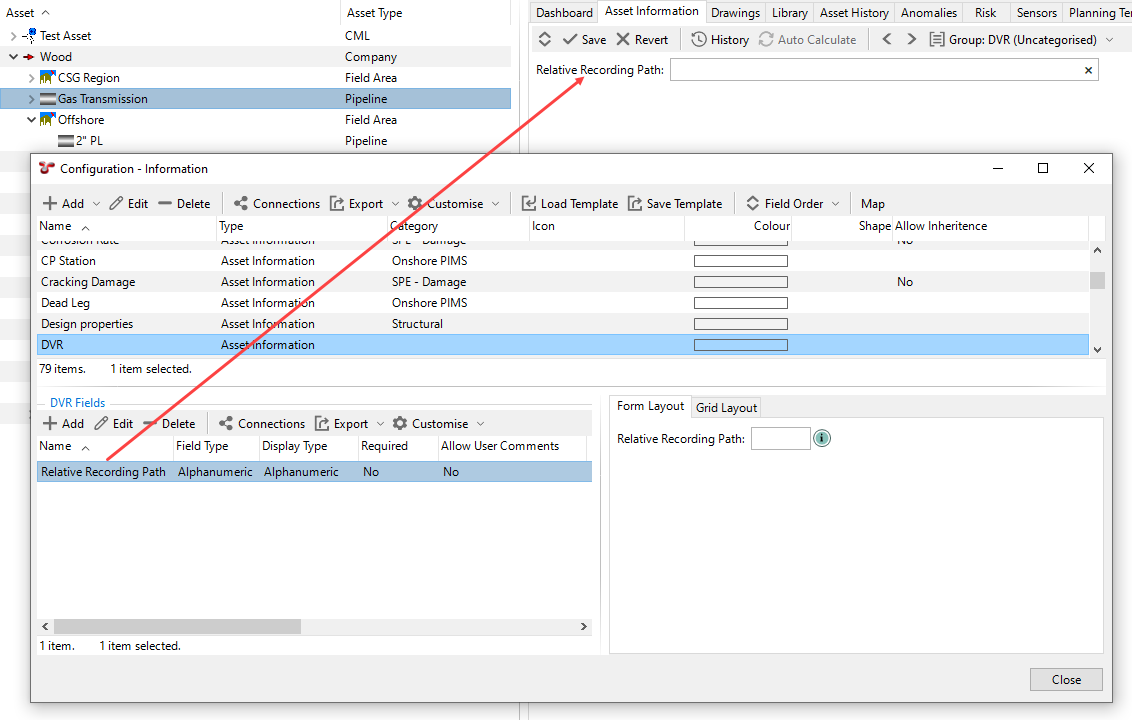This screenshot has height=720, width=1132.
Task: Select the CP Station row
Action: click(x=562, y=261)
